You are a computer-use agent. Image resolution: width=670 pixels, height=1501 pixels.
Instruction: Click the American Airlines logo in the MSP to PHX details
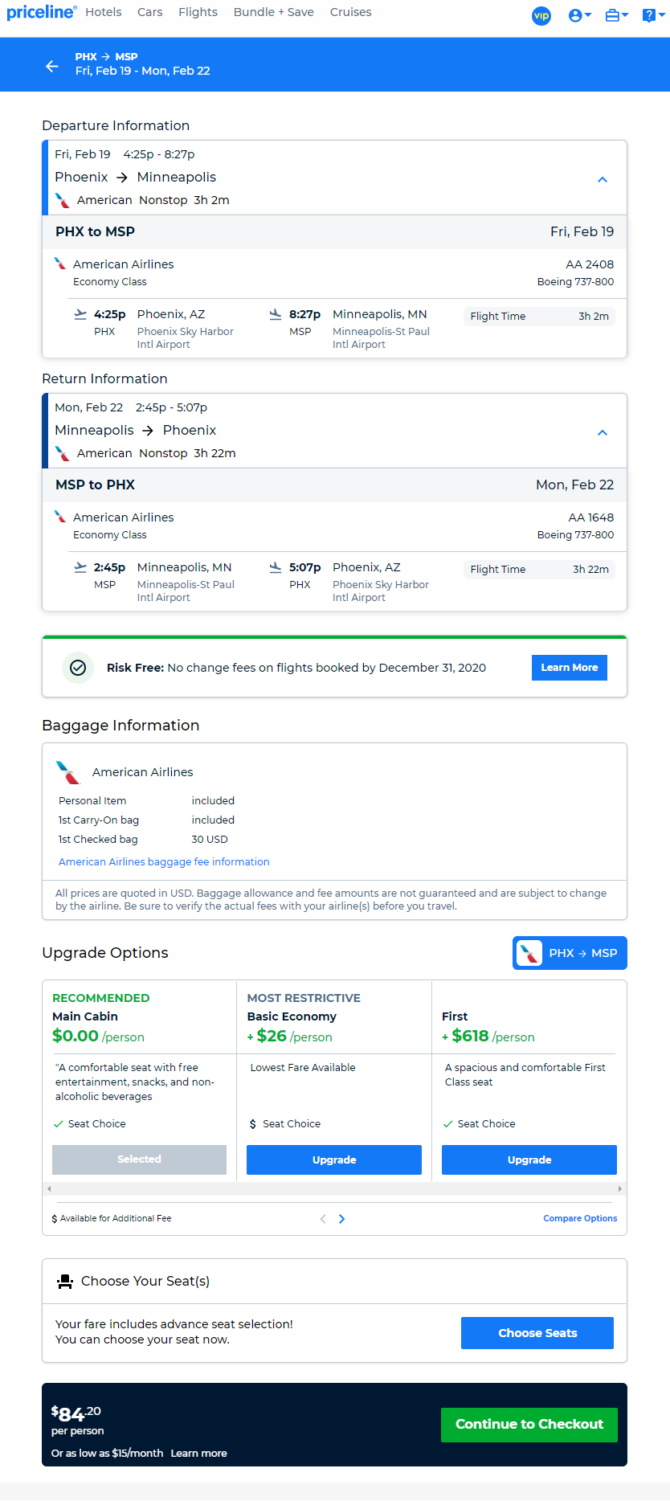[61, 517]
